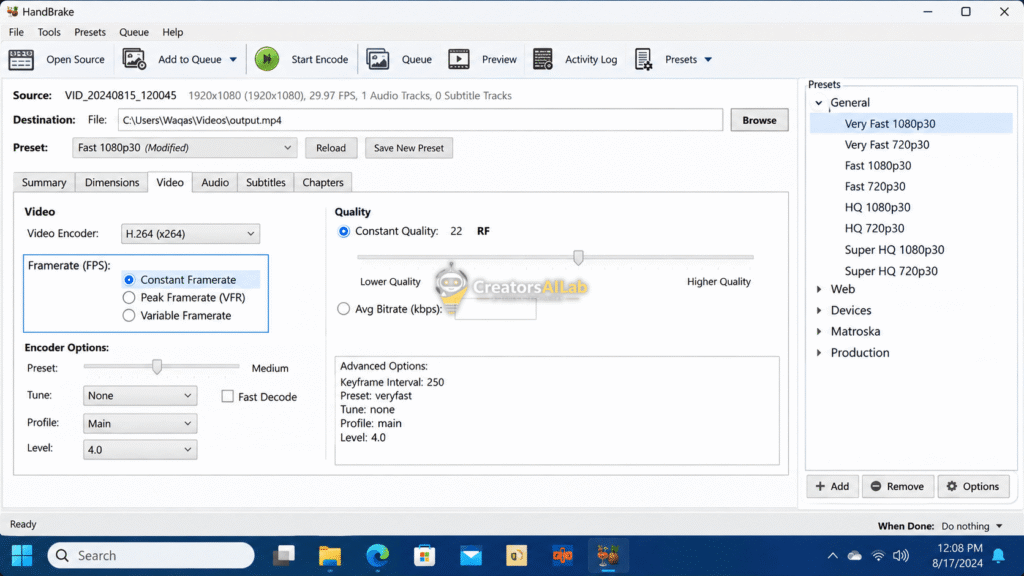Screen dimensions: 1024x576
Task: Click the Presets toolbar icon
Action: (x=643, y=59)
